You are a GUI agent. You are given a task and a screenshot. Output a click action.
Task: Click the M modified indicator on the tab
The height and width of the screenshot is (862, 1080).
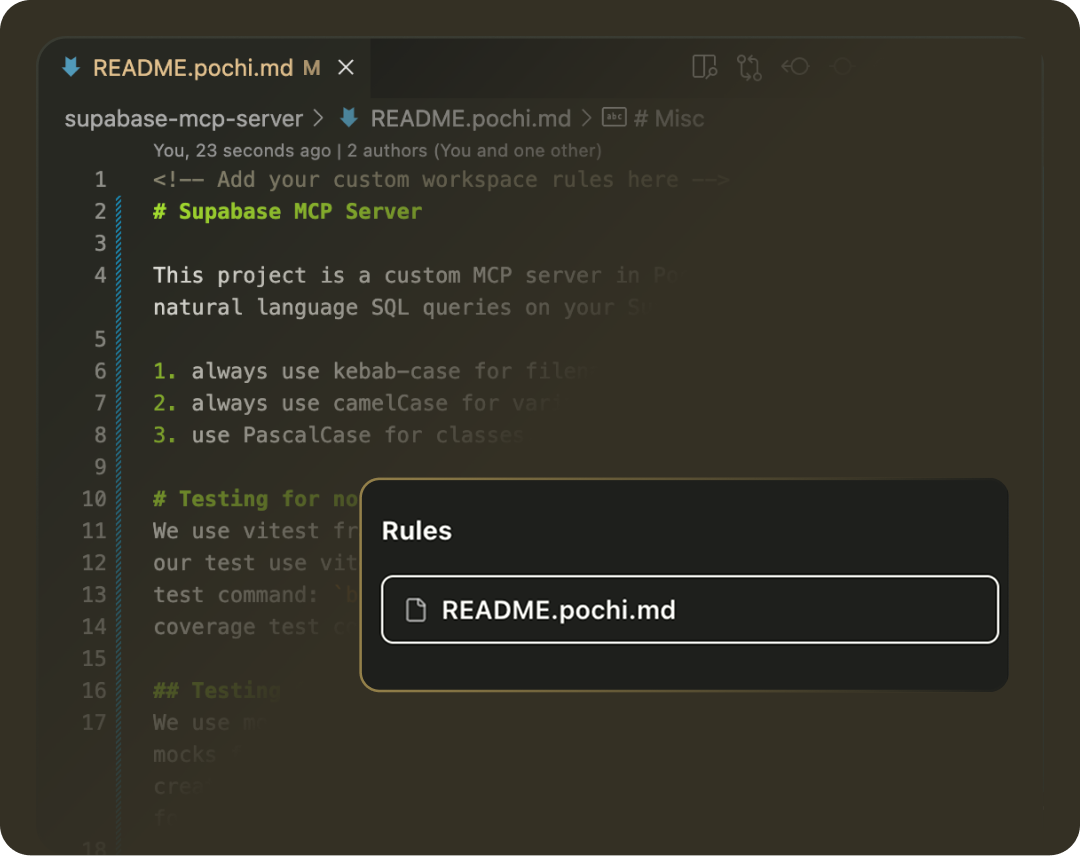(311, 68)
